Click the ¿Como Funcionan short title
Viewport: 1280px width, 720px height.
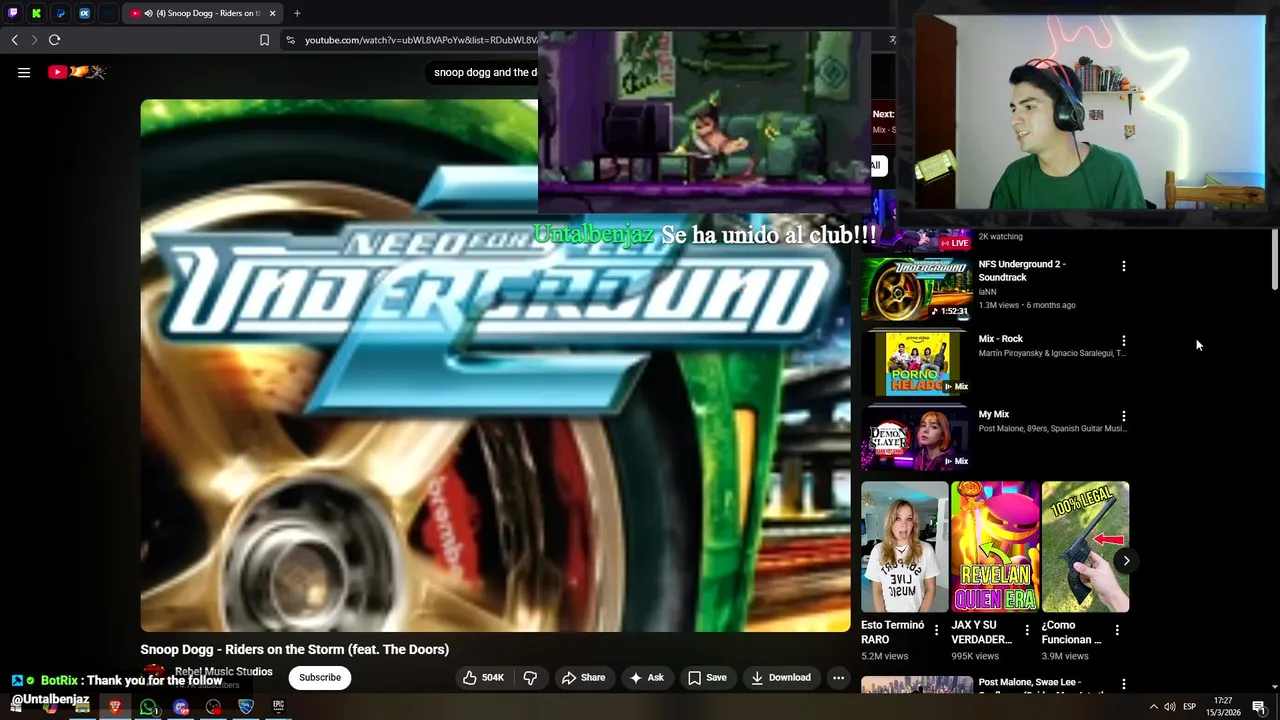[1071, 632]
